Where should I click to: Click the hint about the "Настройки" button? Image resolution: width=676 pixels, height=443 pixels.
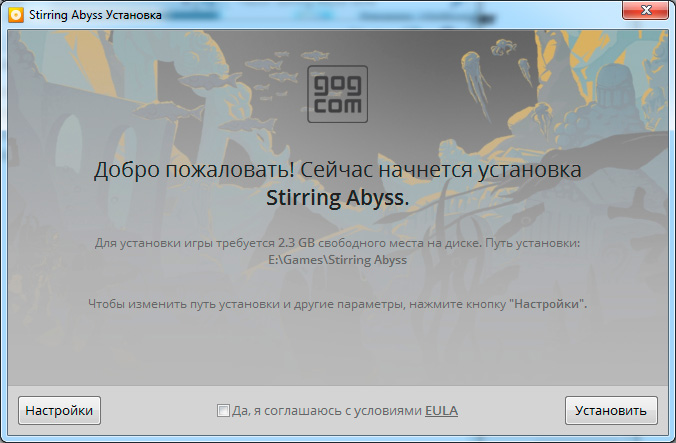click(x=338, y=304)
